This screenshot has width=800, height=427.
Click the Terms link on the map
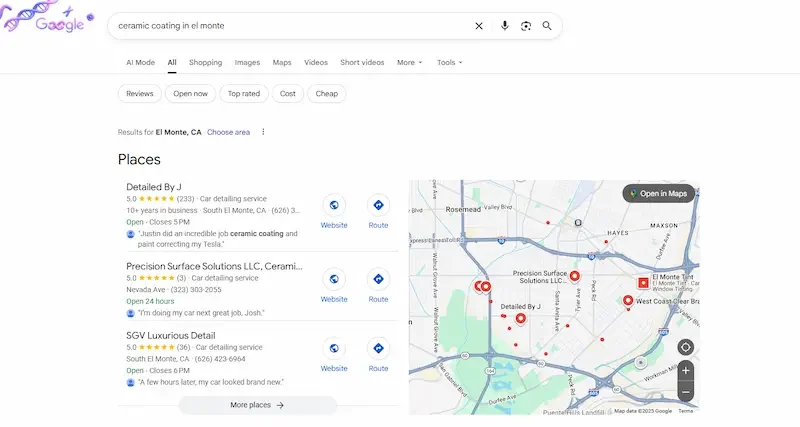click(685, 411)
